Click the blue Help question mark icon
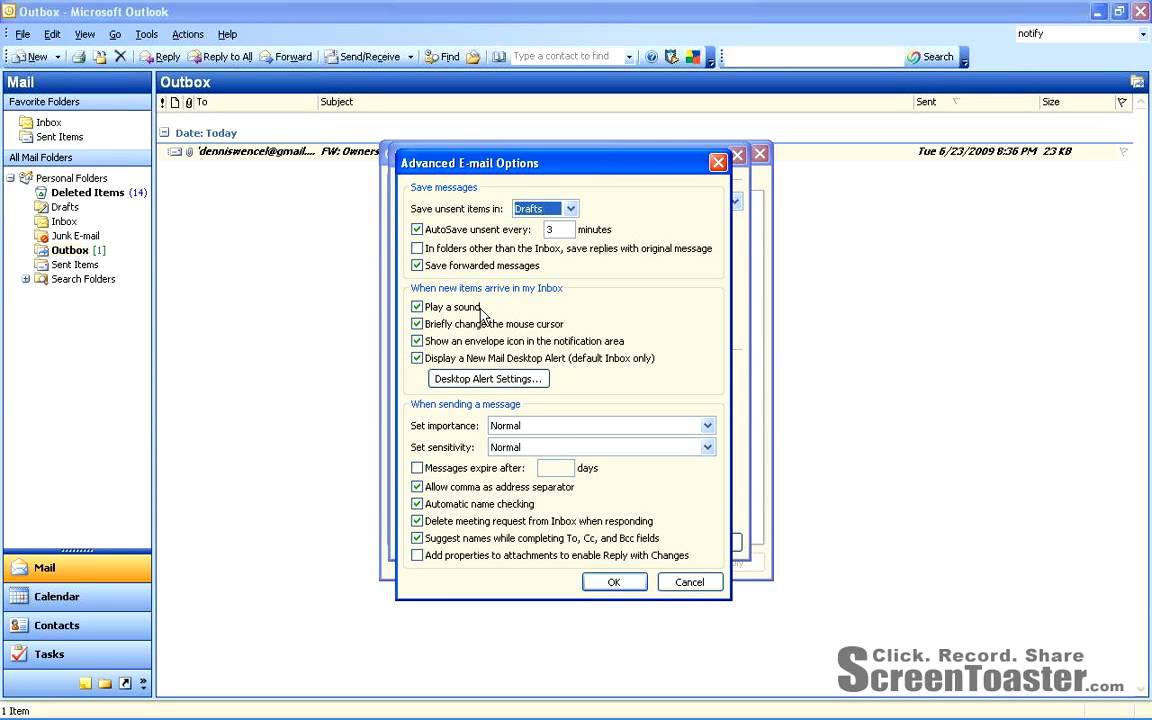 click(651, 57)
